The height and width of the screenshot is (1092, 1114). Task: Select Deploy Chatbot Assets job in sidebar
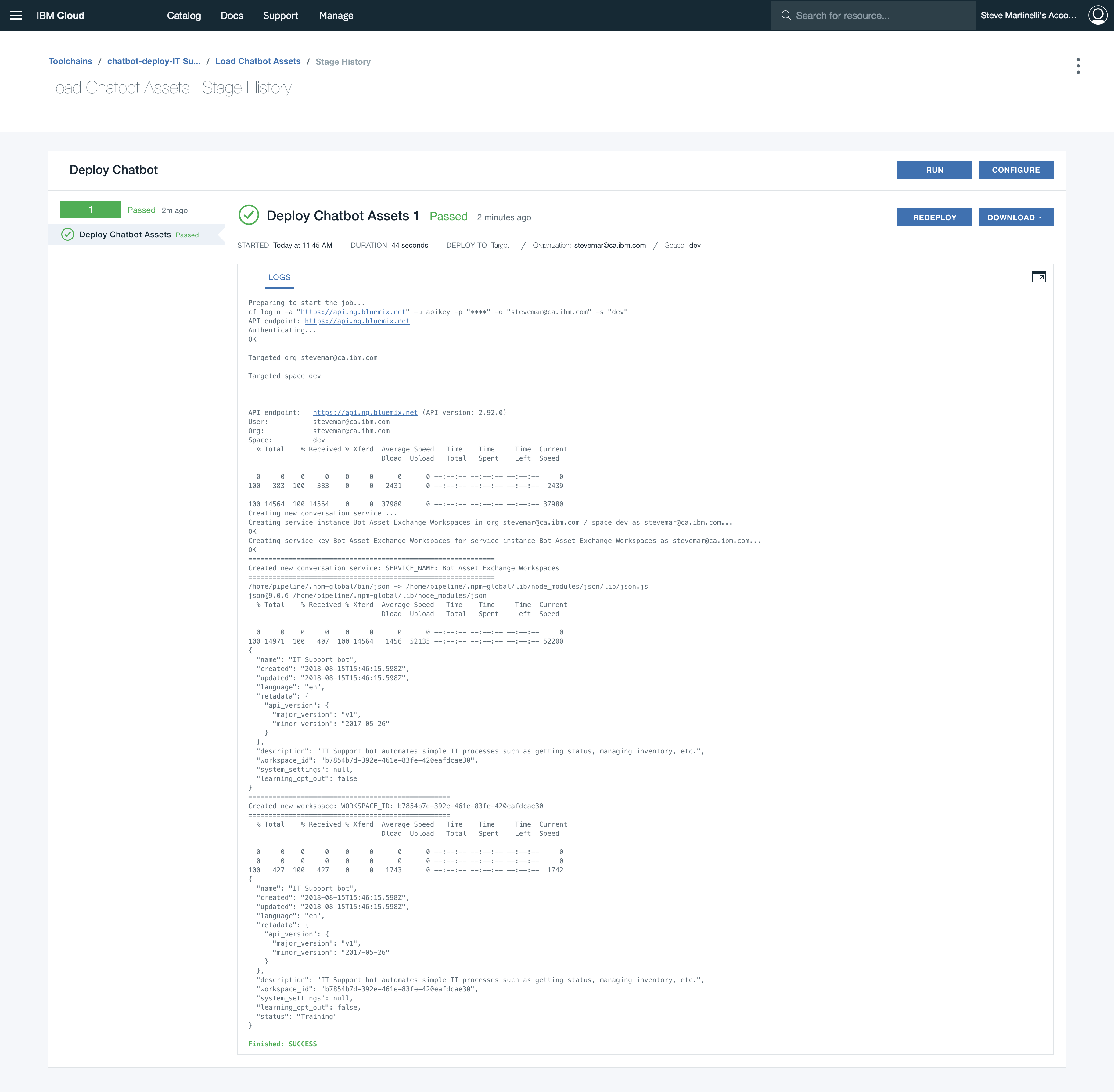(125, 235)
